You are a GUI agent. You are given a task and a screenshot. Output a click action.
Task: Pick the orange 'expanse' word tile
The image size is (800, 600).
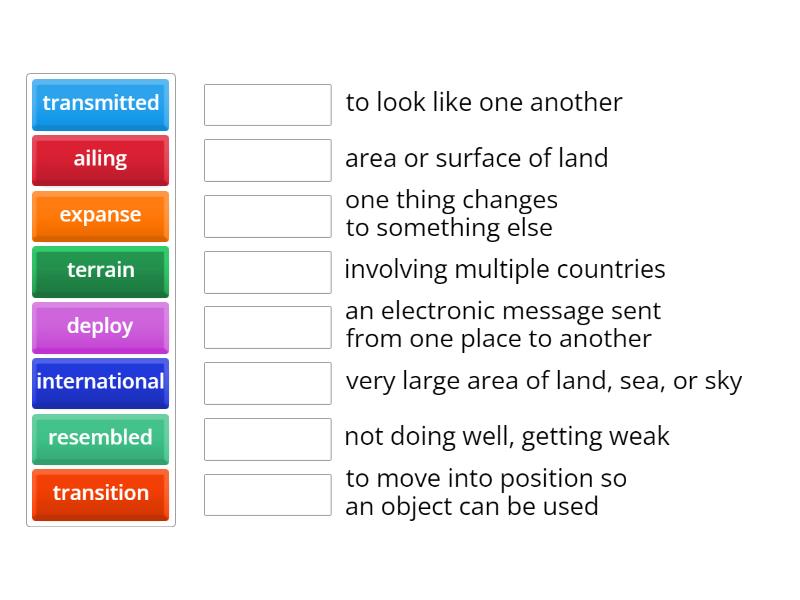pyautogui.click(x=100, y=216)
